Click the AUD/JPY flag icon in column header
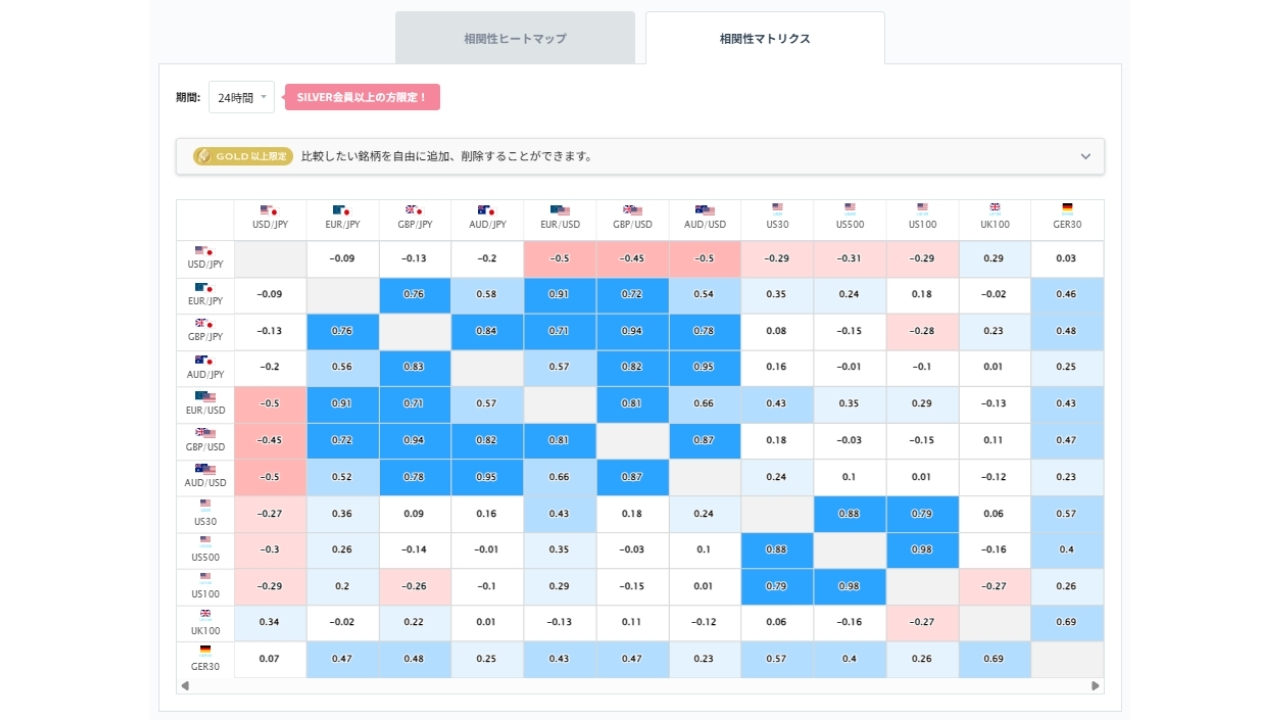1280x720 pixels. coord(486,210)
